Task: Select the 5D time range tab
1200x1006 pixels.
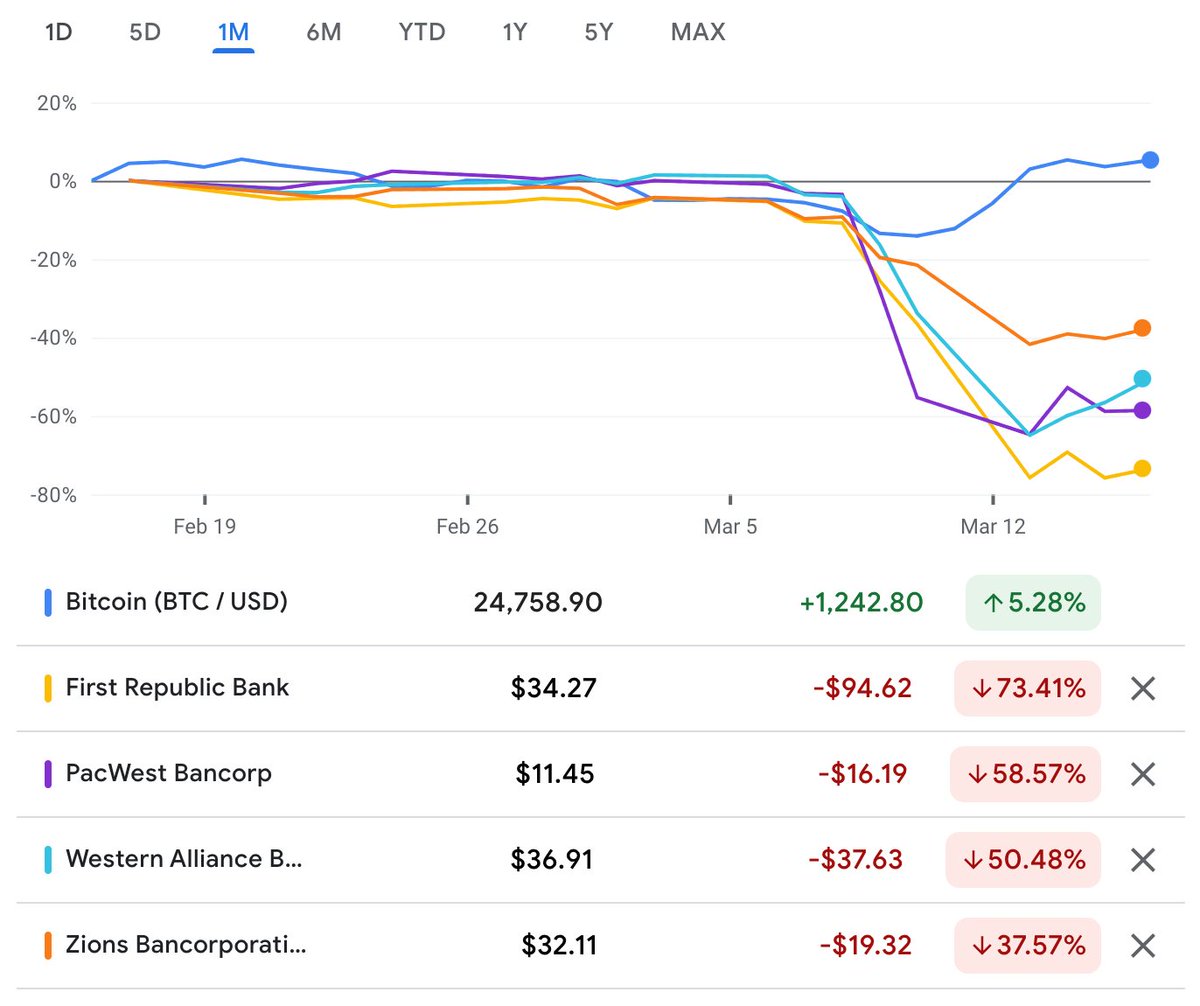Action: click(x=145, y=32)
